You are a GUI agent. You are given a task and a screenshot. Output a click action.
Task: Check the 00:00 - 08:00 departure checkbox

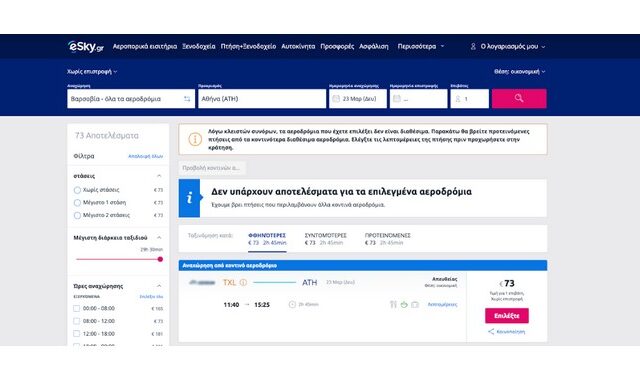(76, 309)
